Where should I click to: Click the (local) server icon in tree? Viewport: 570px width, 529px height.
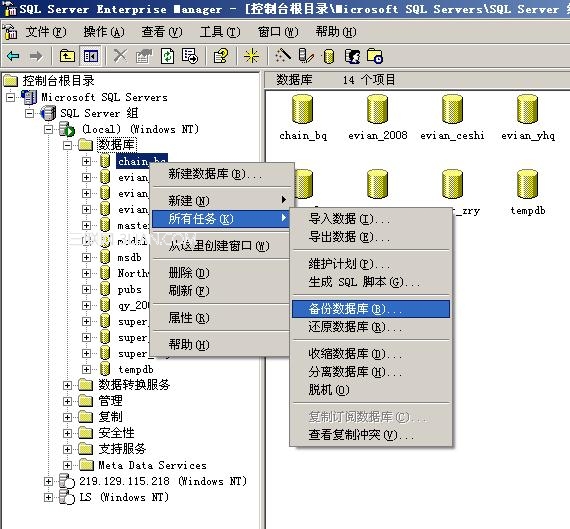click(67, 129)
